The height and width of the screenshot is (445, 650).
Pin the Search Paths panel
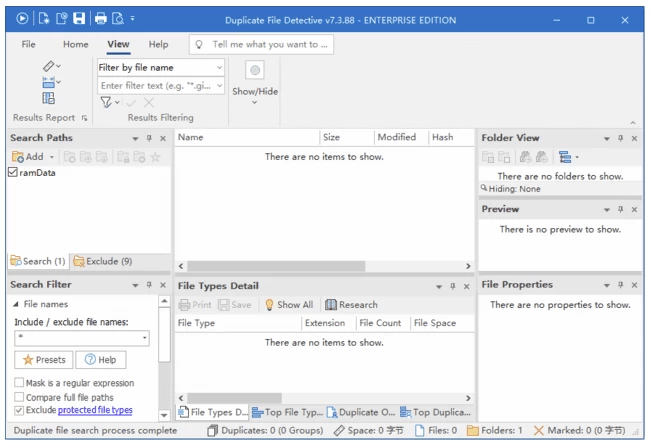(149, 138)
